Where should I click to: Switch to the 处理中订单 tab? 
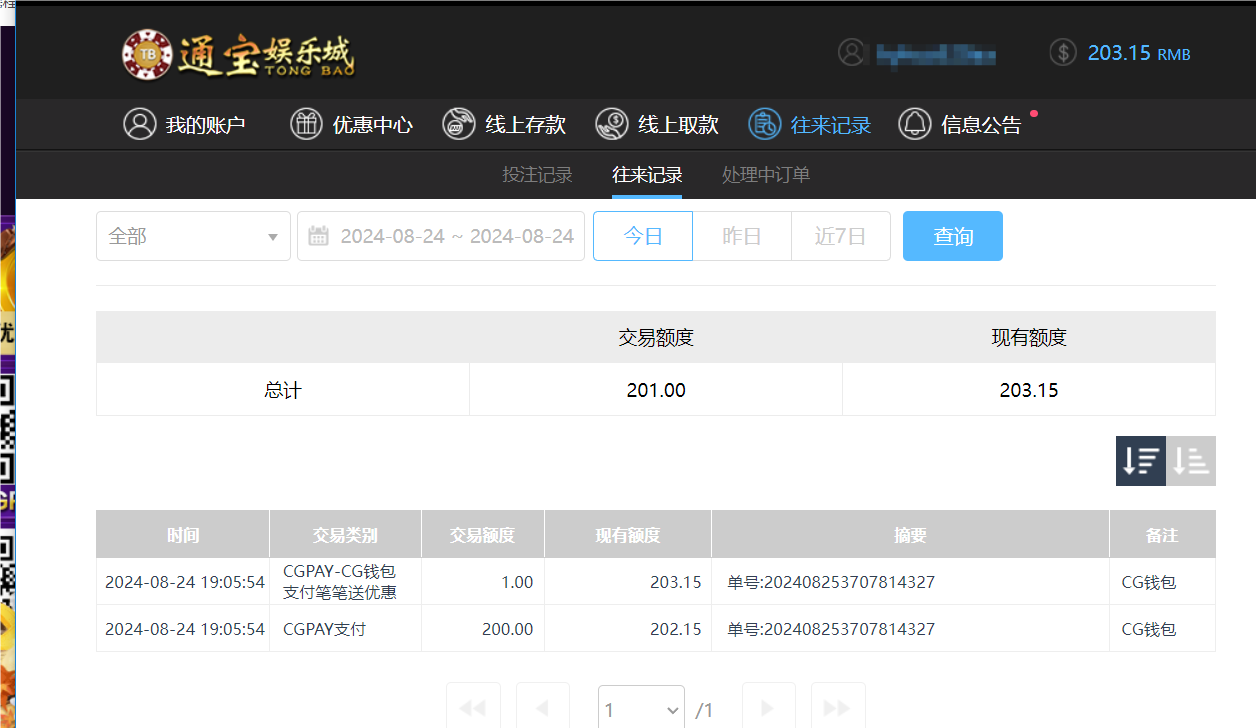(766, 174)
